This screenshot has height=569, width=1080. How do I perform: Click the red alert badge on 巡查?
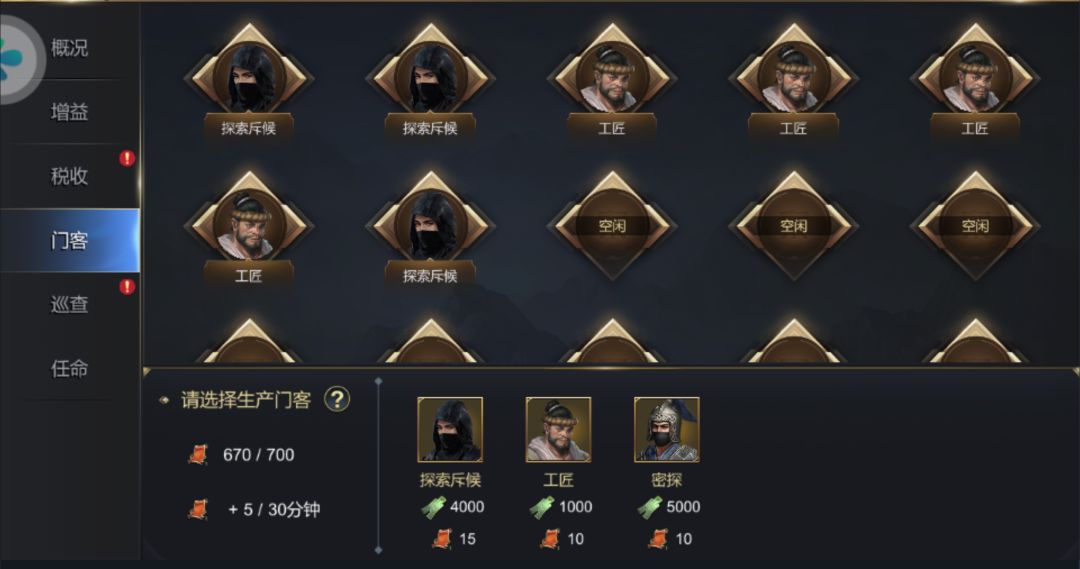(x=127, y=287)
